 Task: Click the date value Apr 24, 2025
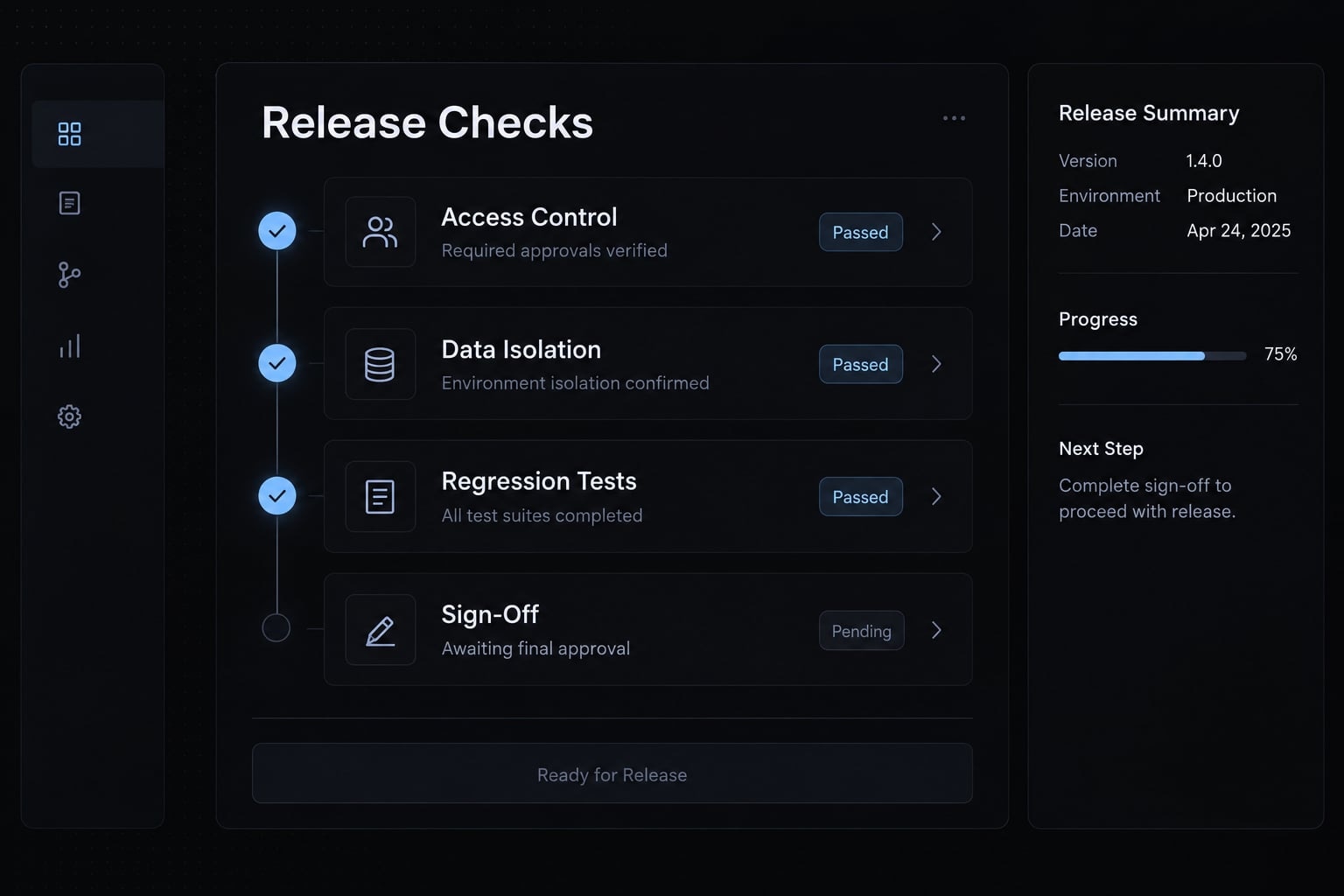click(x=1239, y=231)
